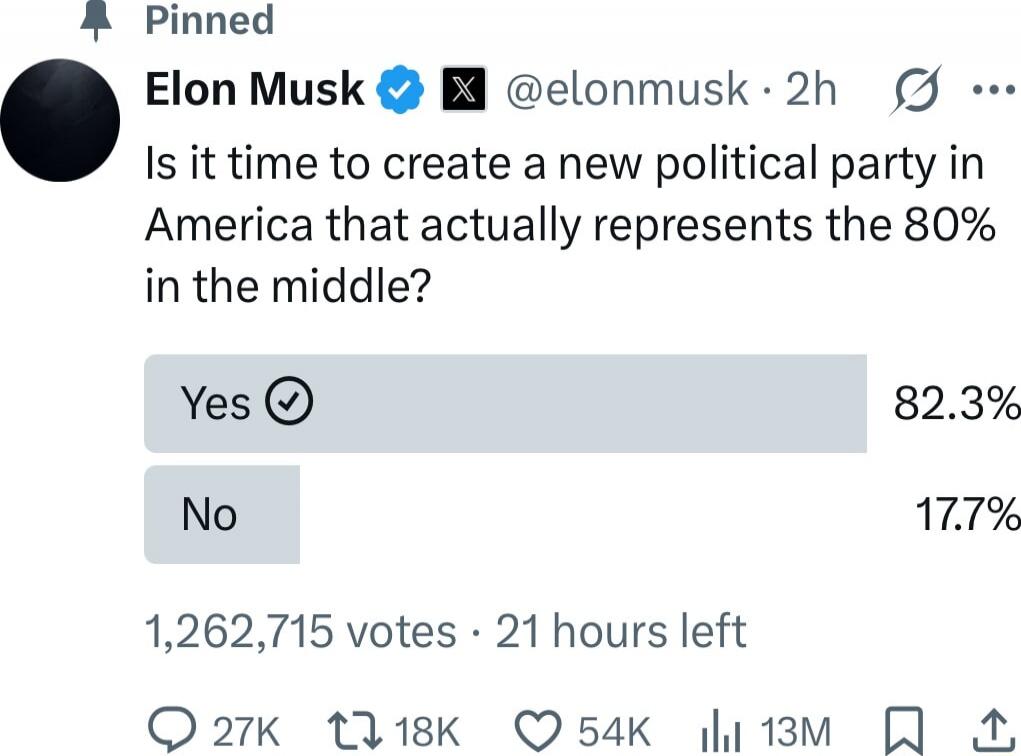This screenshot has height=756, width=1021.
Task: Repost the poll with the retweet icon
Action: [x=354, y=731]
